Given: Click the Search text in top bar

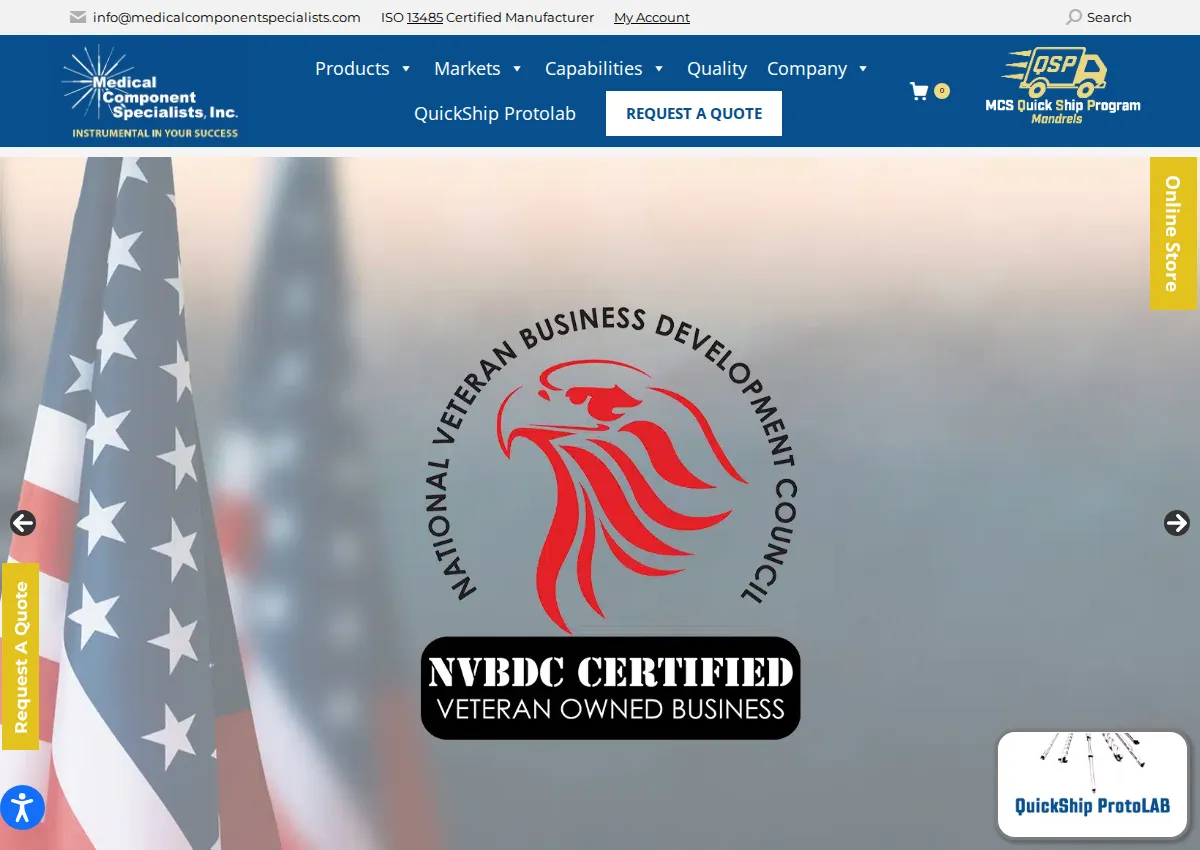Looking at the screenshot, I should click(x=1109, y=17).
